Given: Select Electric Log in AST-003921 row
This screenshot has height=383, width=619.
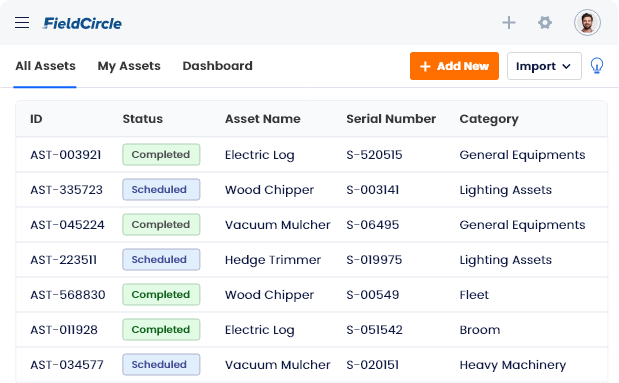Looking at the screenshot, I should tap(260, 155).
